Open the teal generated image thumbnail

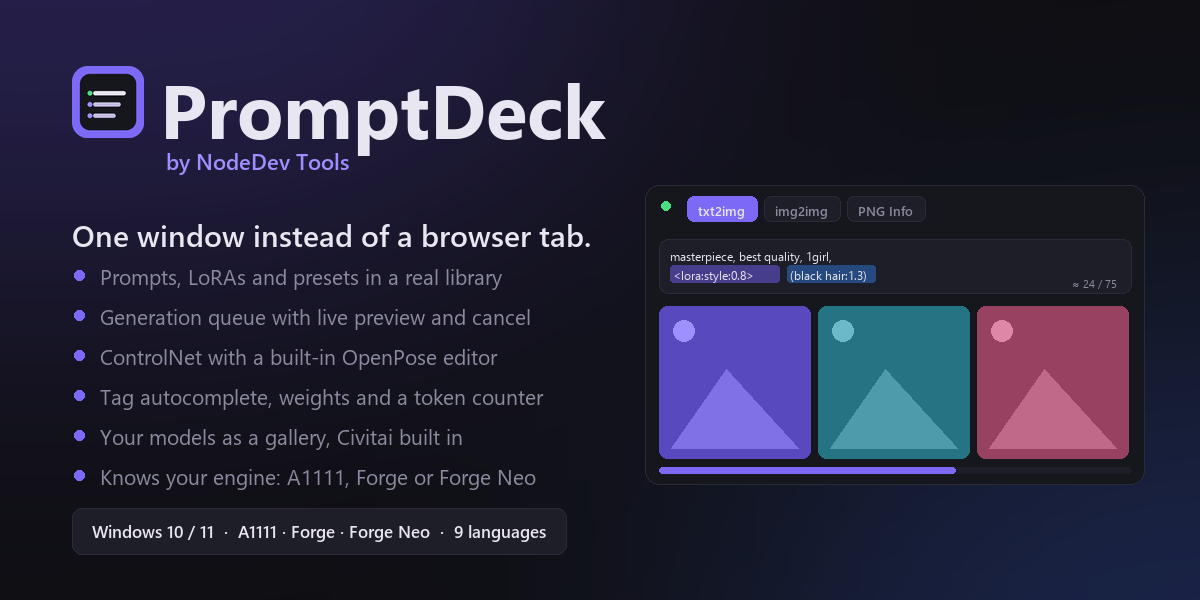[x=894, y=382]
